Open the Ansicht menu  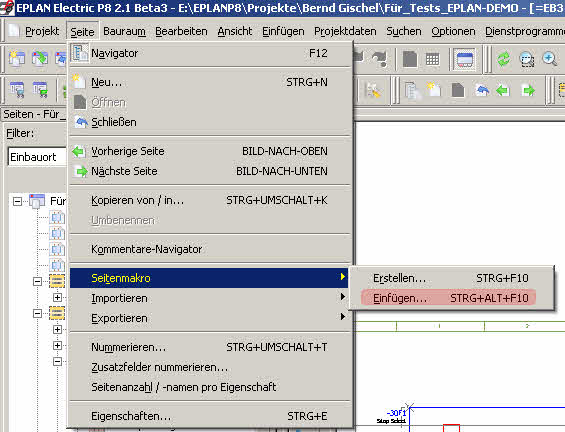(x=235, y=32)
